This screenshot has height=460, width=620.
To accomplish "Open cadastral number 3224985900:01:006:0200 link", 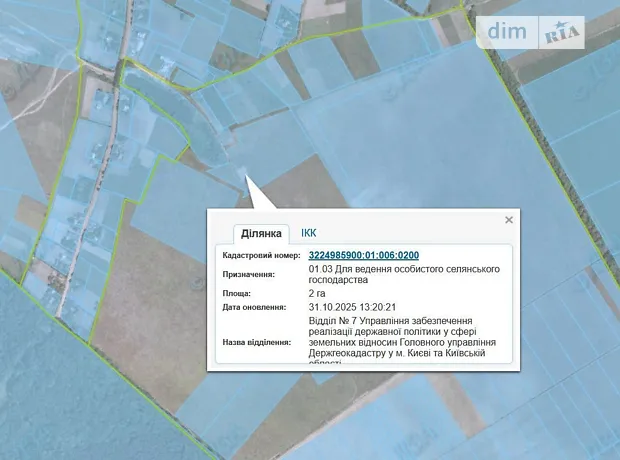I will click(363, 255).
